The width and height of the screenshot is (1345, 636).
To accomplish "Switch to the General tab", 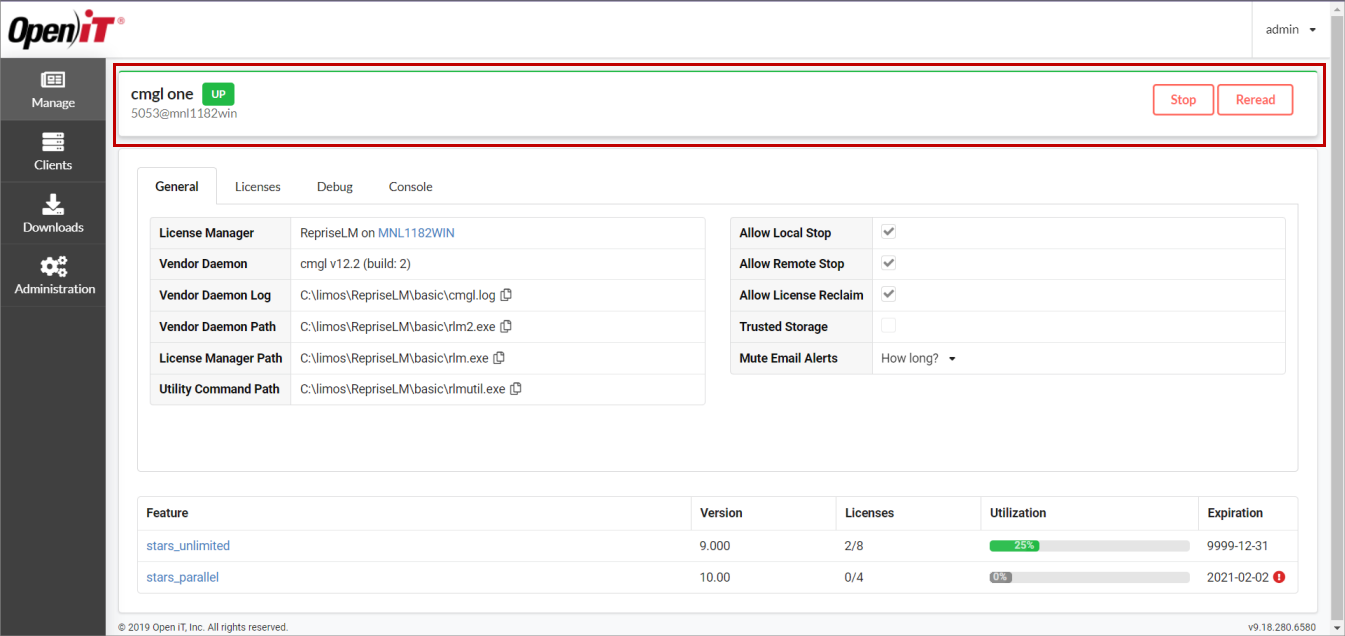I will tap(177, 186).
